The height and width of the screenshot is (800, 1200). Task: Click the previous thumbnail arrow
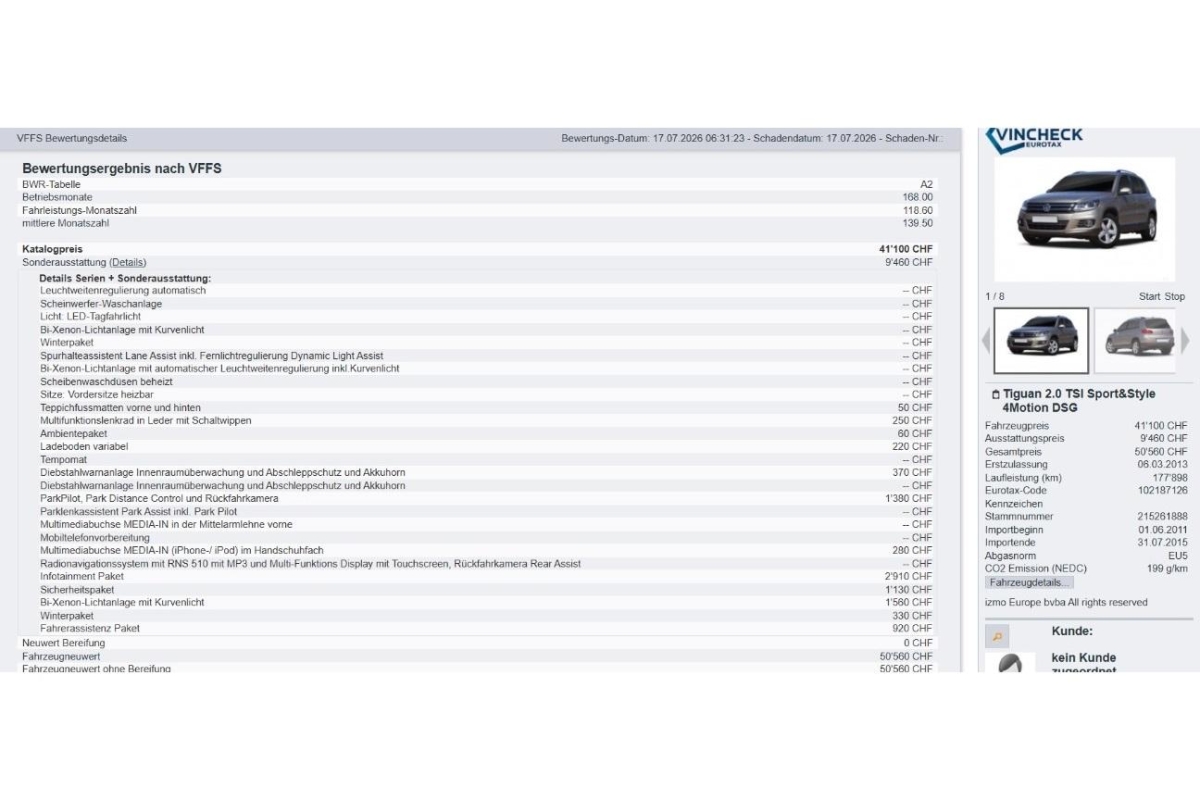[986, 341]
